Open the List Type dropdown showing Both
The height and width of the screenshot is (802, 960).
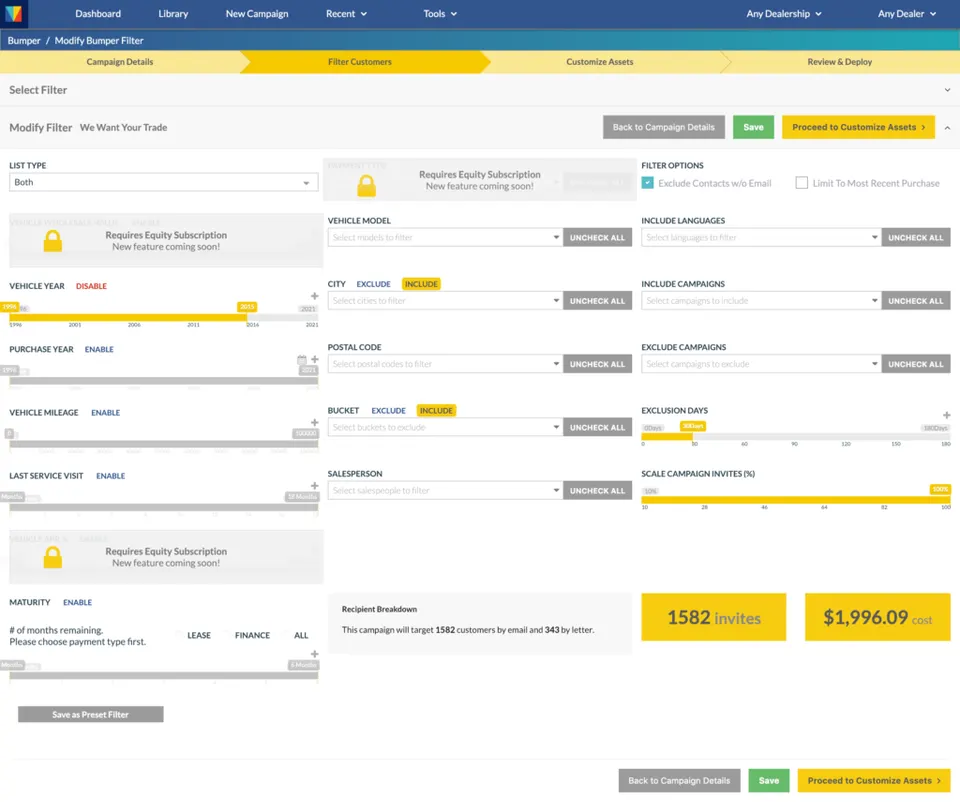pyautogui.click(x=163, y=182)
